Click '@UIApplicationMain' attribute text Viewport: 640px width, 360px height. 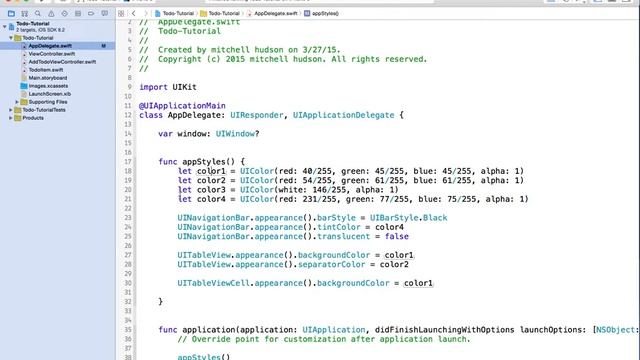pyautogui.click(x=182, y=106)
